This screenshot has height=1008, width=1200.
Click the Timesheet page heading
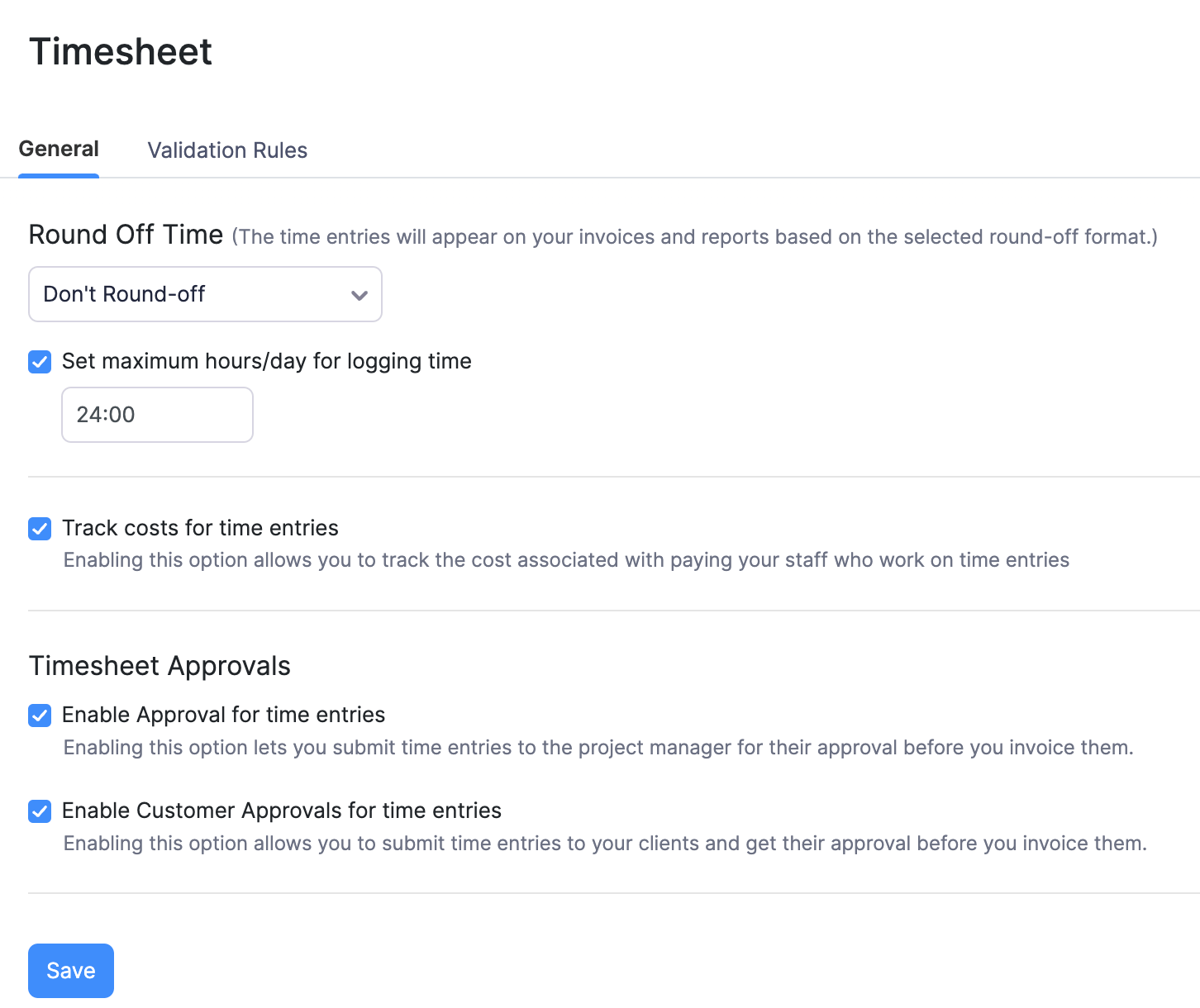[121, 51]
